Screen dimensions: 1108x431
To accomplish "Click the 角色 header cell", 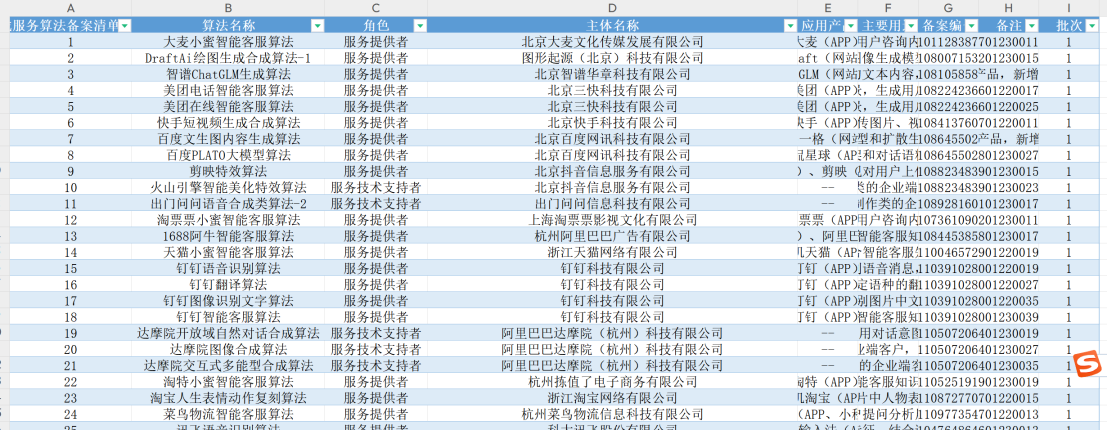I will coord(376,25).
